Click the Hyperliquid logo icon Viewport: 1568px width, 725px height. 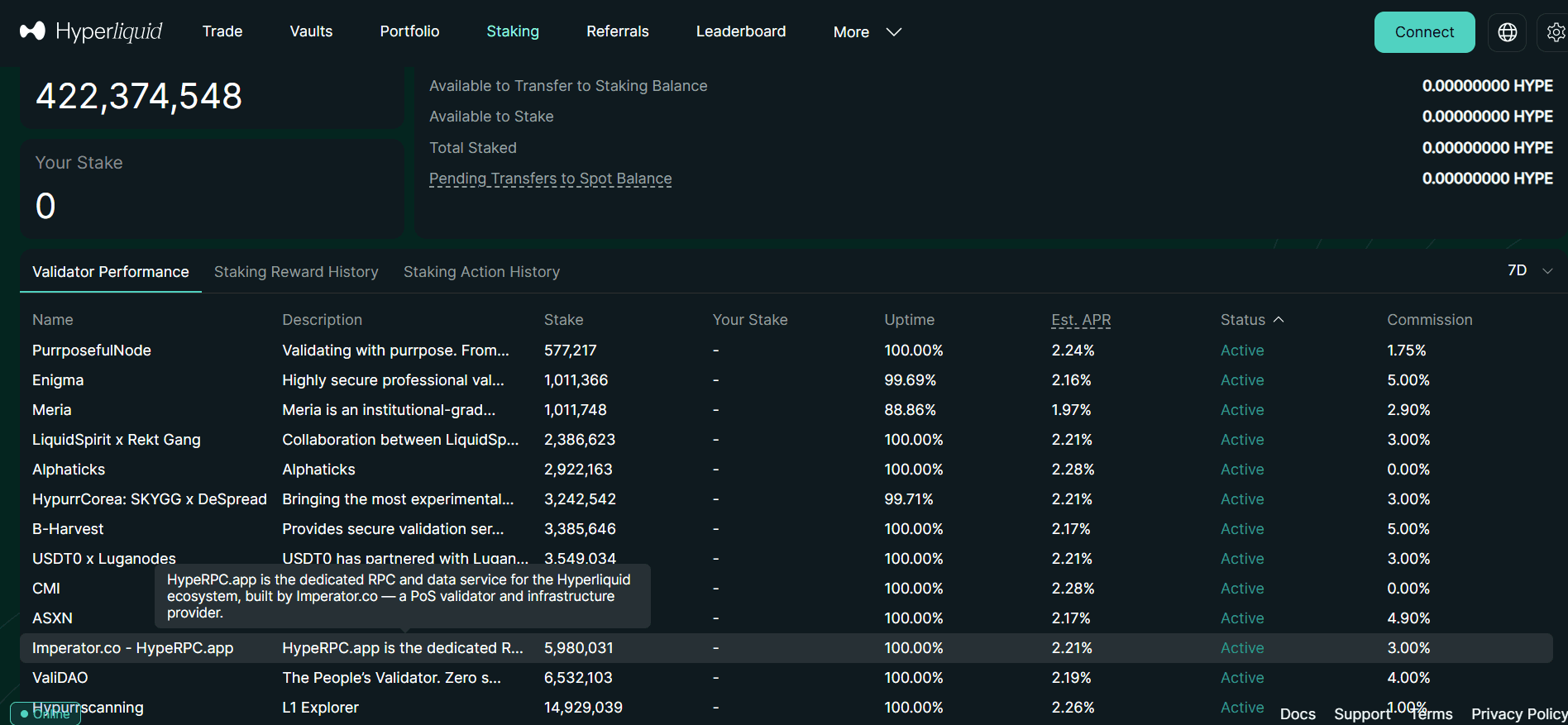32,31
